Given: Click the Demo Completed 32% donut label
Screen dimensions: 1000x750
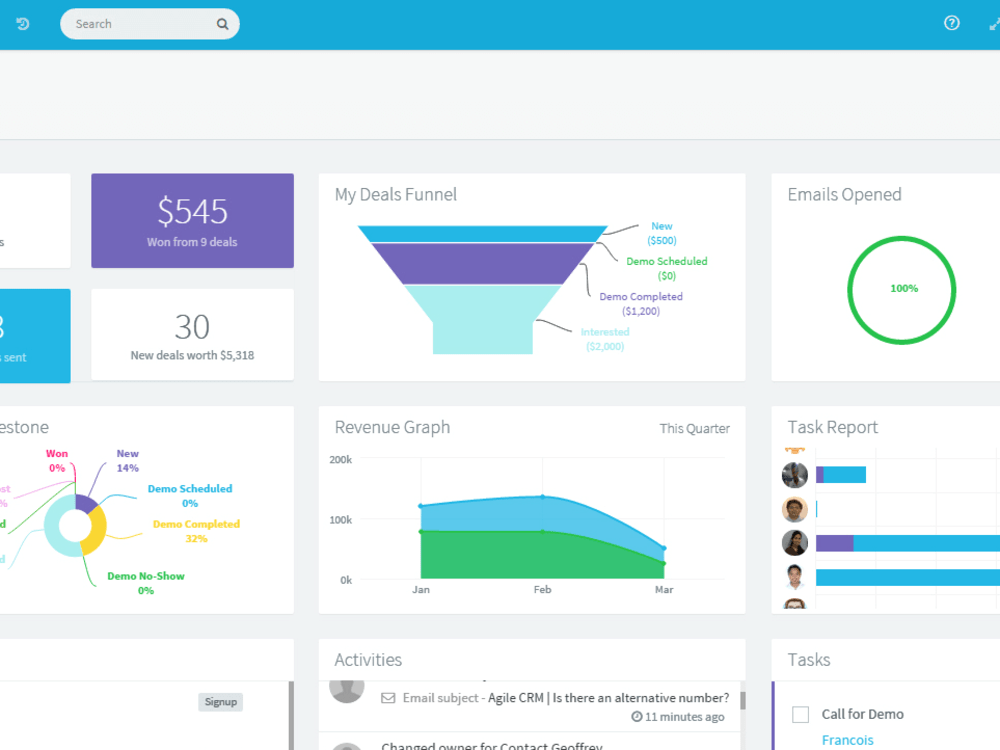Looking at the screenshot, I should click(196, 531).
